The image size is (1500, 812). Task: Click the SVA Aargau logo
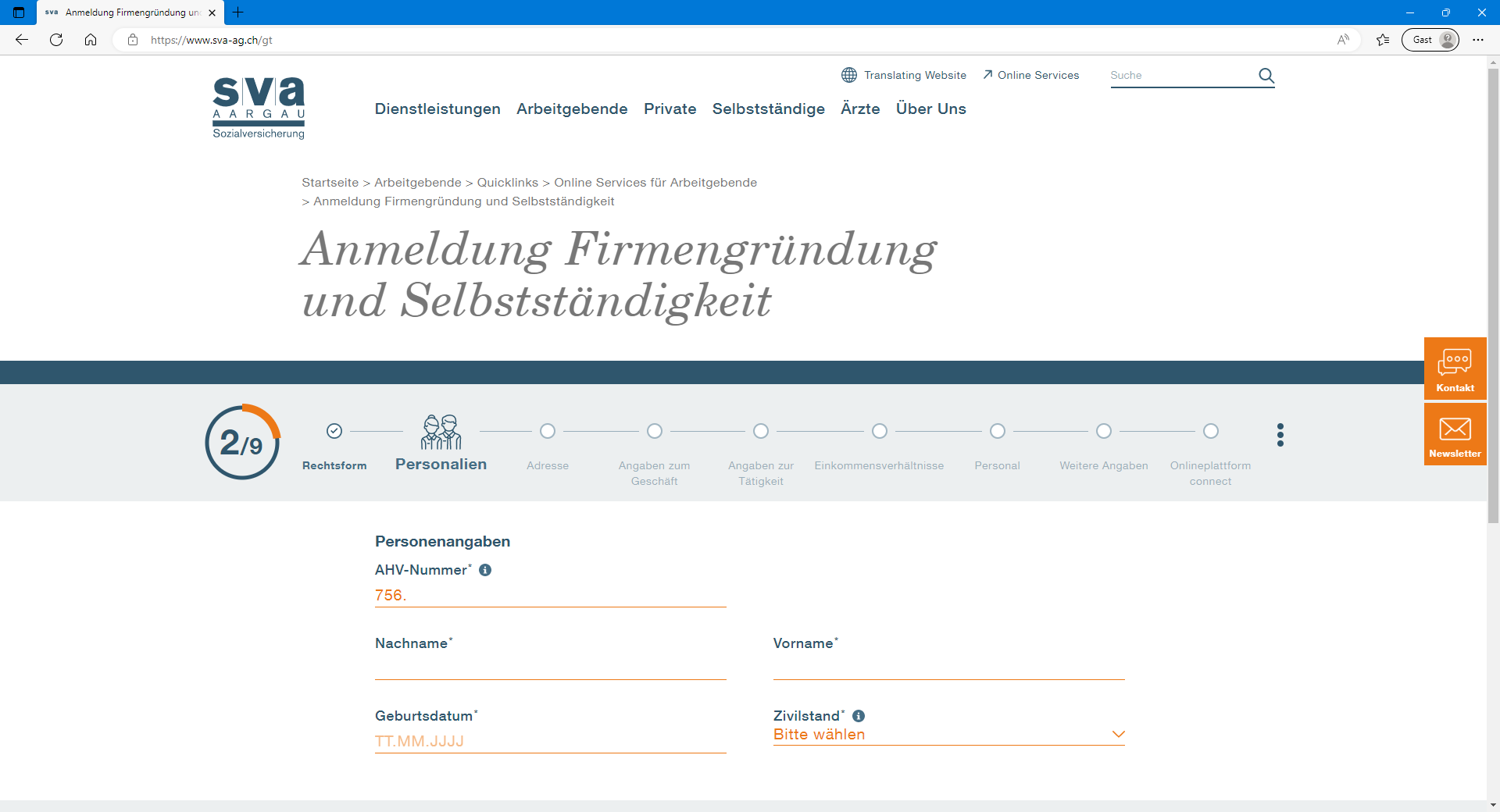(x=259, y=108)
